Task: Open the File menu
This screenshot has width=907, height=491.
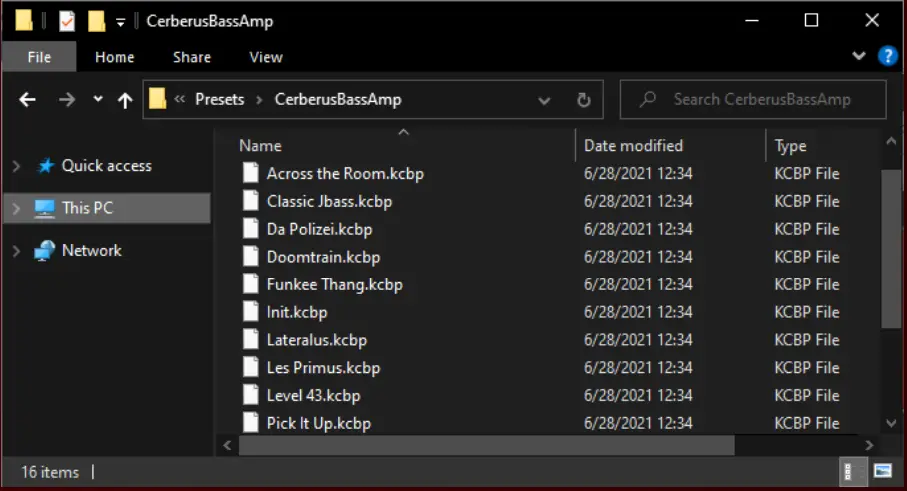Action: 39,57
